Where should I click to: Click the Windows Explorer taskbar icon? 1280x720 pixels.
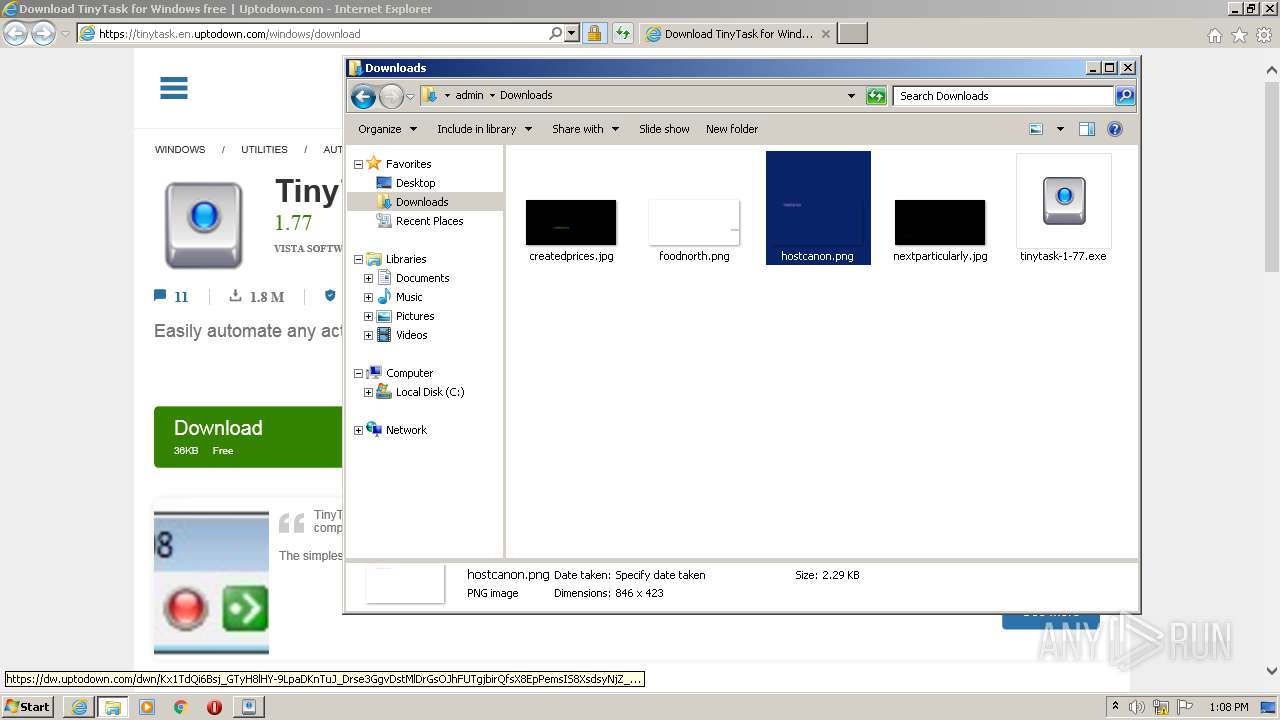coord(112,707)
